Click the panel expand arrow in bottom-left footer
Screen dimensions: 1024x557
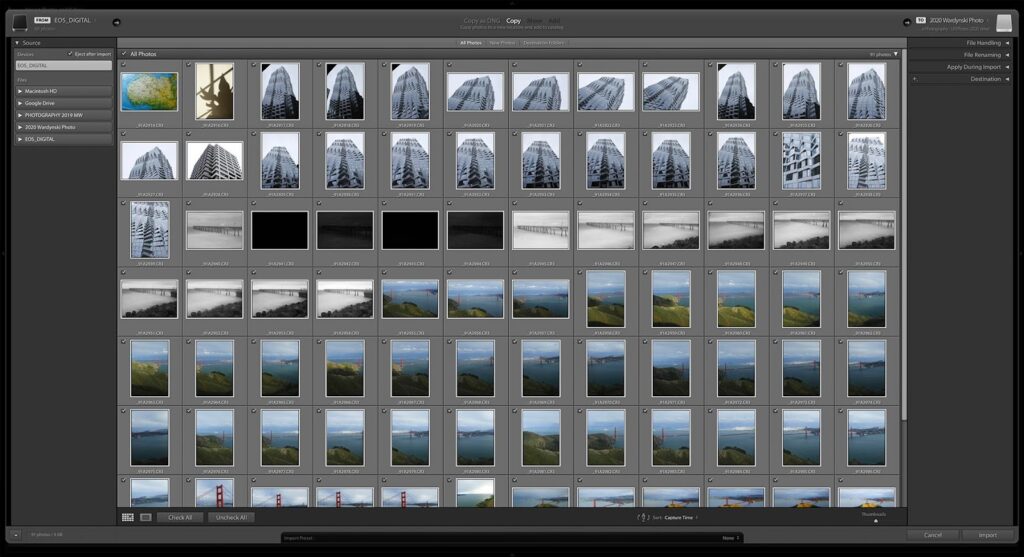16,535
